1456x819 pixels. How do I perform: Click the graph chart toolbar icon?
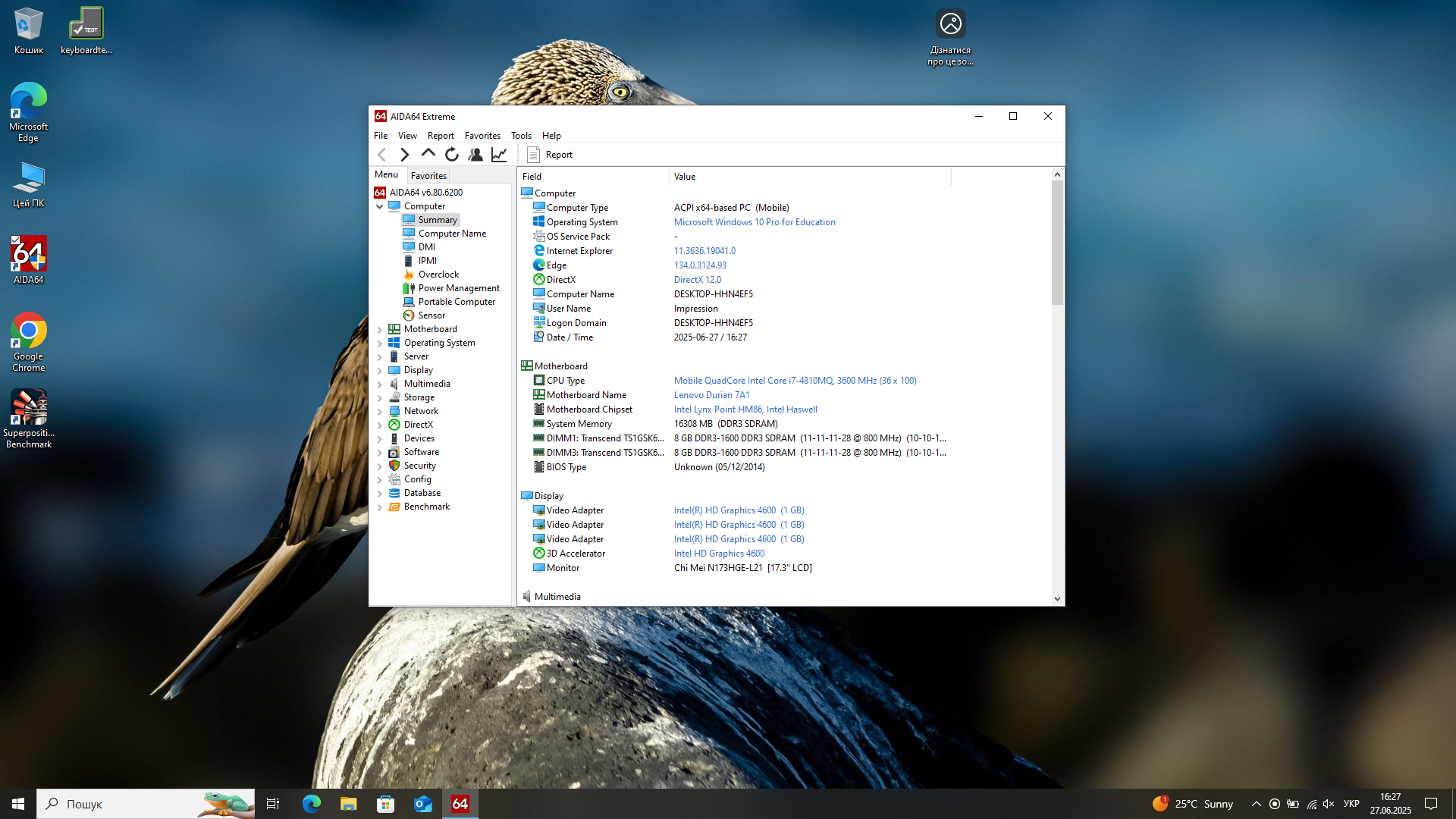(499, 155)
